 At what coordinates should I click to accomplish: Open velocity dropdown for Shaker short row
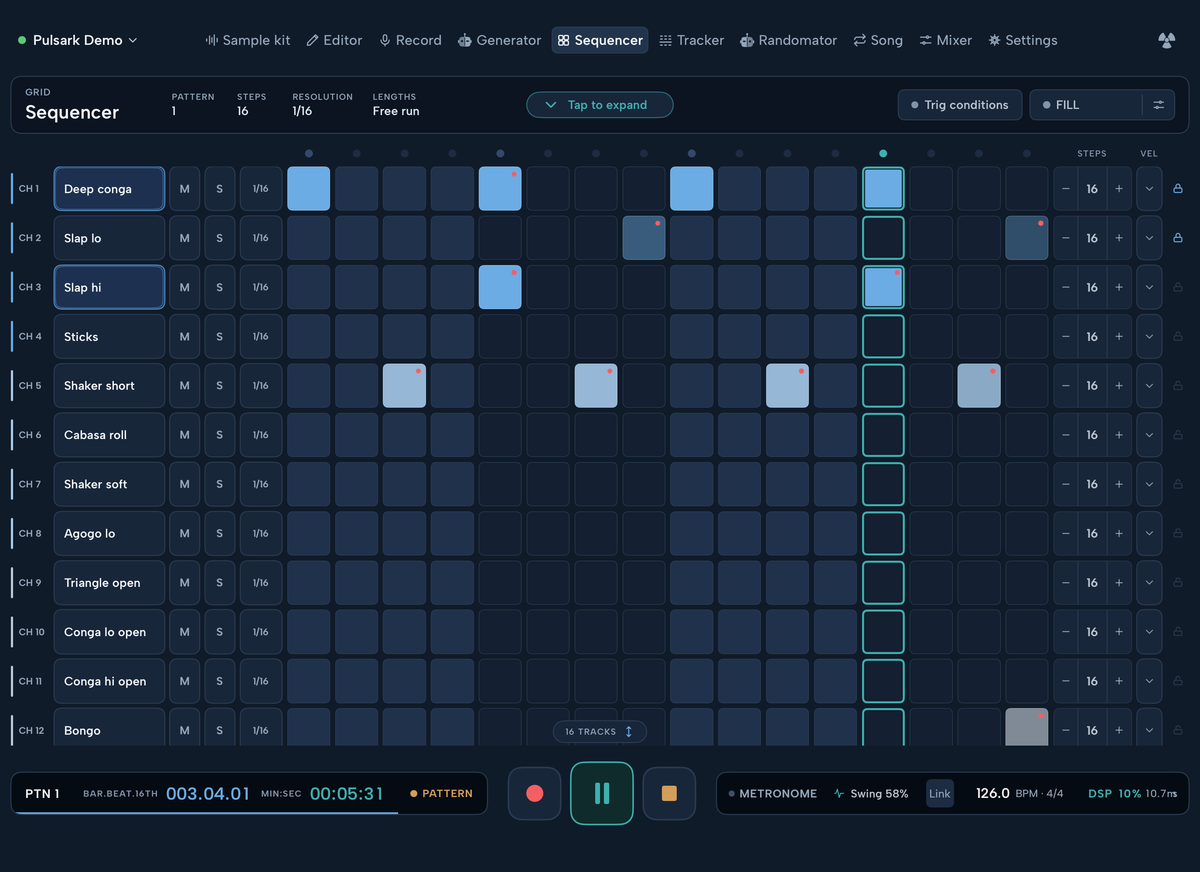pyautogui.click(x=1149, y=386)
